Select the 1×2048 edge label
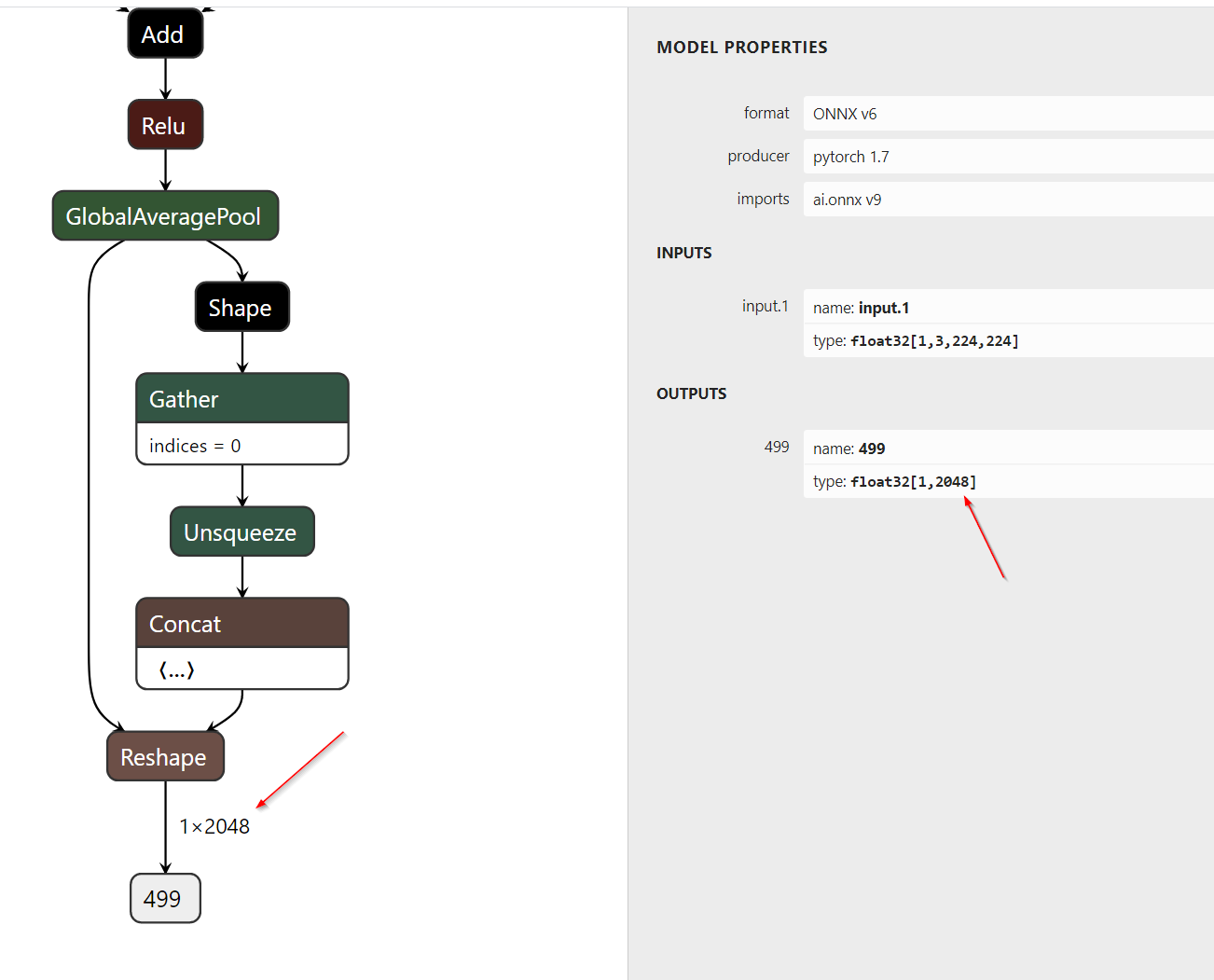 [214, 825]
